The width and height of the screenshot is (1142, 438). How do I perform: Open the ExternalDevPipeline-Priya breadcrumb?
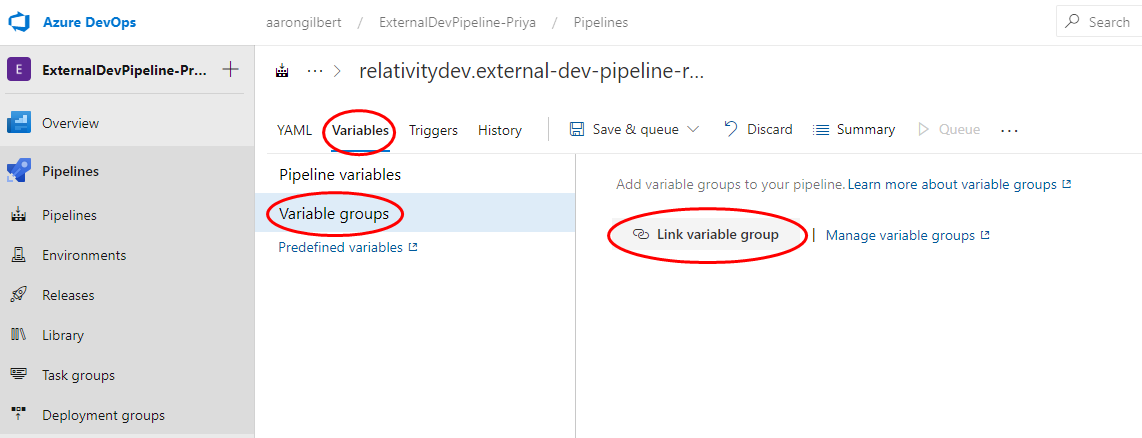[456, 22]
